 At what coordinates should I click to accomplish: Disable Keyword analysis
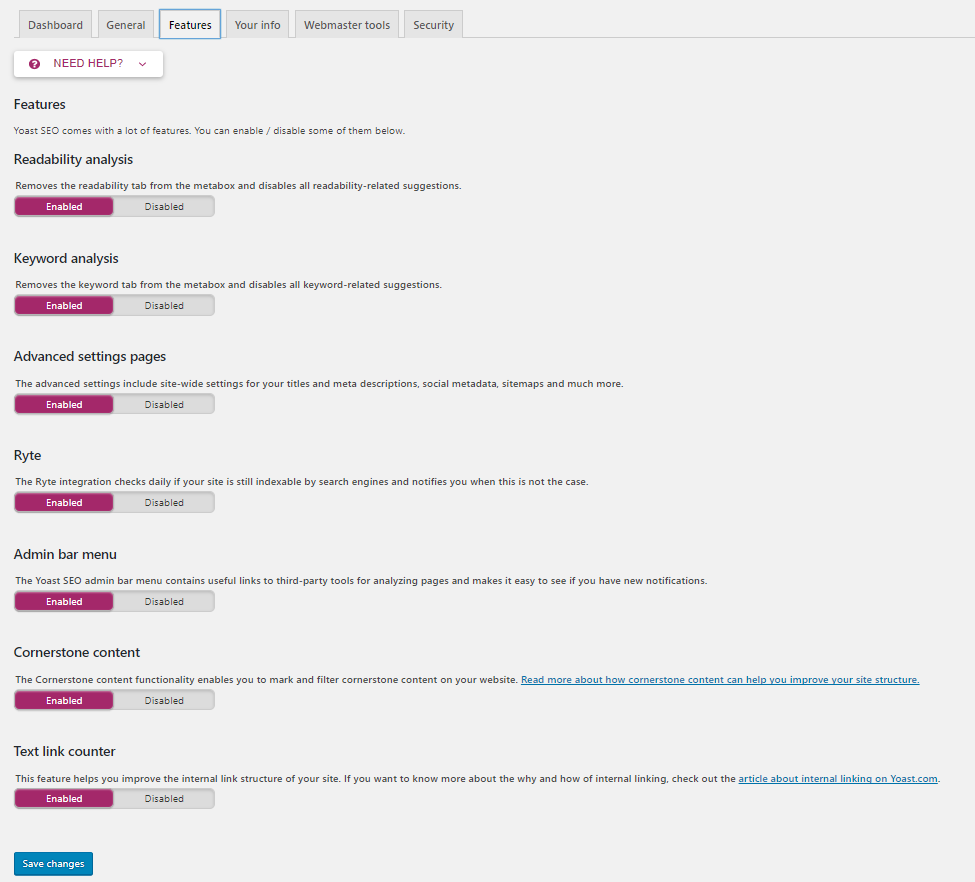click(164, 305)
